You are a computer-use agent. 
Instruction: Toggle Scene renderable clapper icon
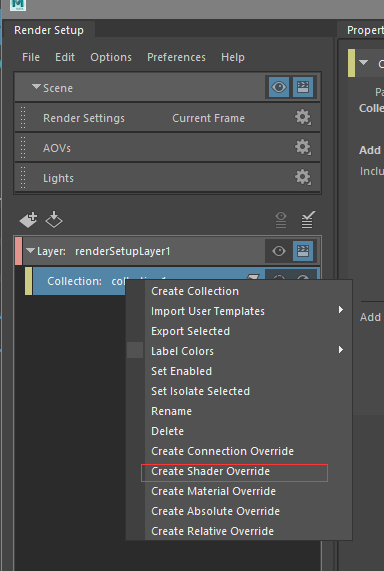[x=303, y=87]
